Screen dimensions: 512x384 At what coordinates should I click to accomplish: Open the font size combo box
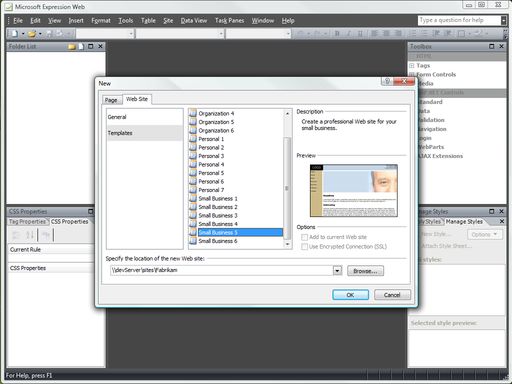(x=258, y=33)
